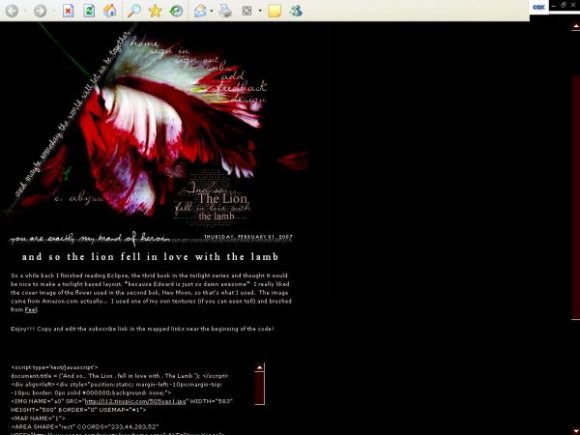This screenshot has height=435, width=580.
Task: Click inside the layout code text box
Action: (131, 399)
